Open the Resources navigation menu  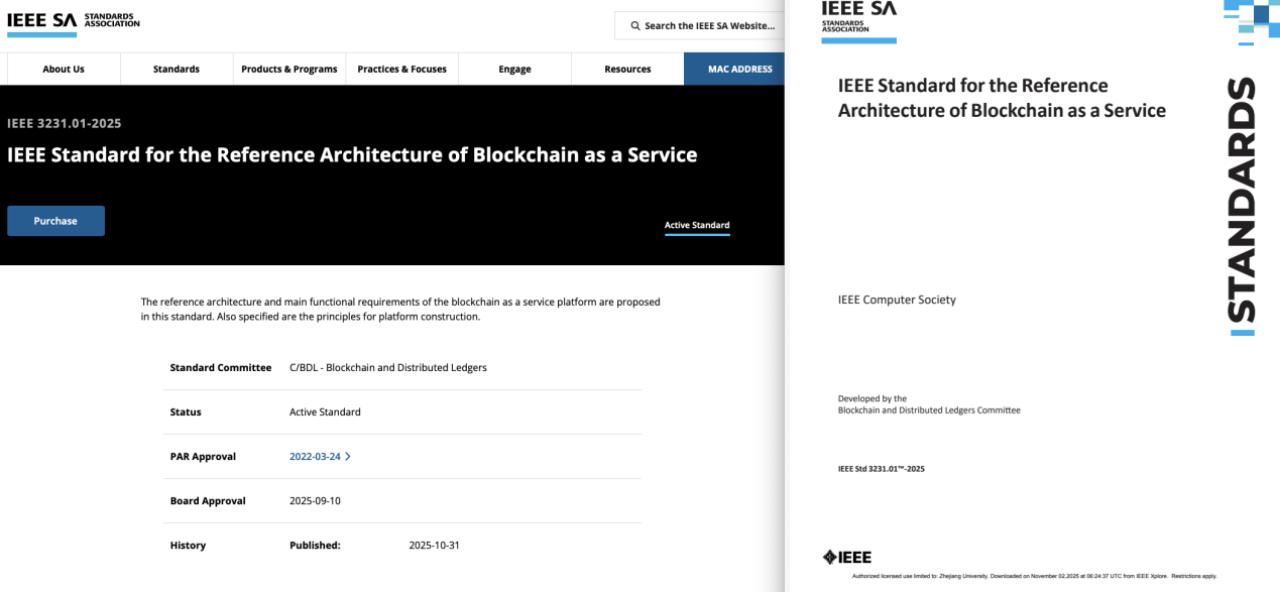coord(627,69)
